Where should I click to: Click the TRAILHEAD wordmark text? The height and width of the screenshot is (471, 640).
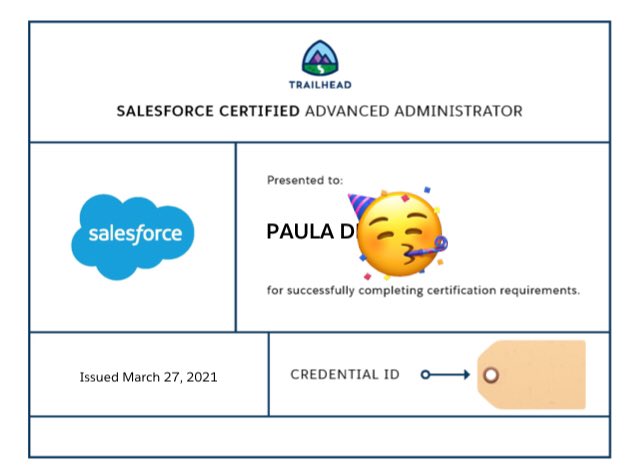coord(320,85)
